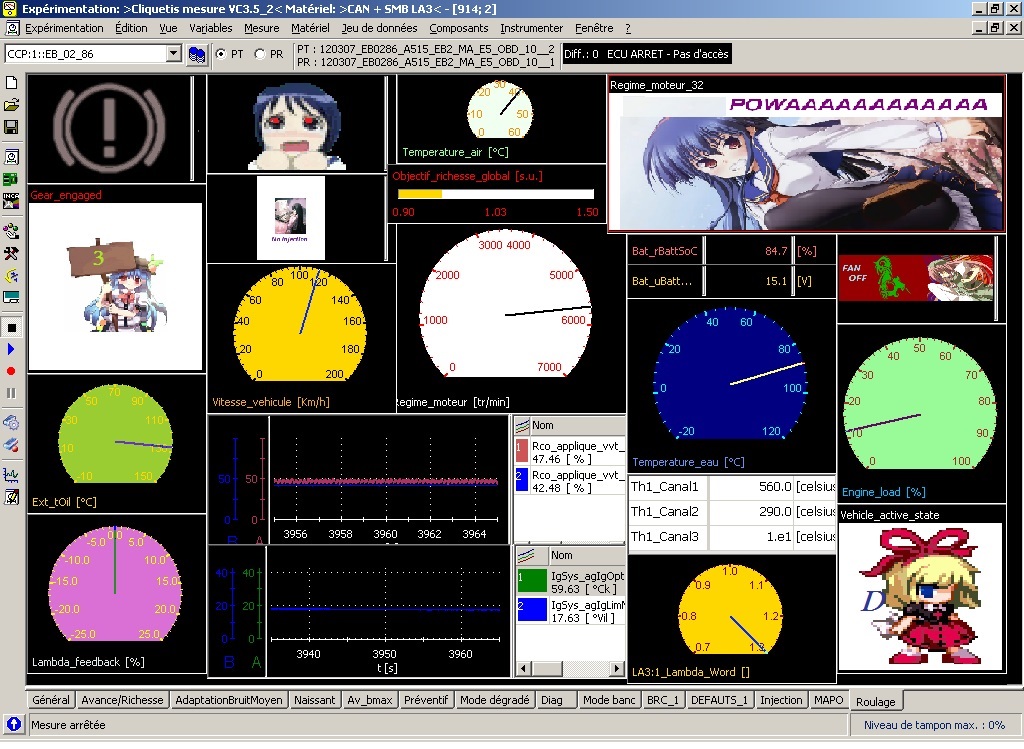Start measurement with the blue play arrow
The image size is (1024, 749).
11,349
